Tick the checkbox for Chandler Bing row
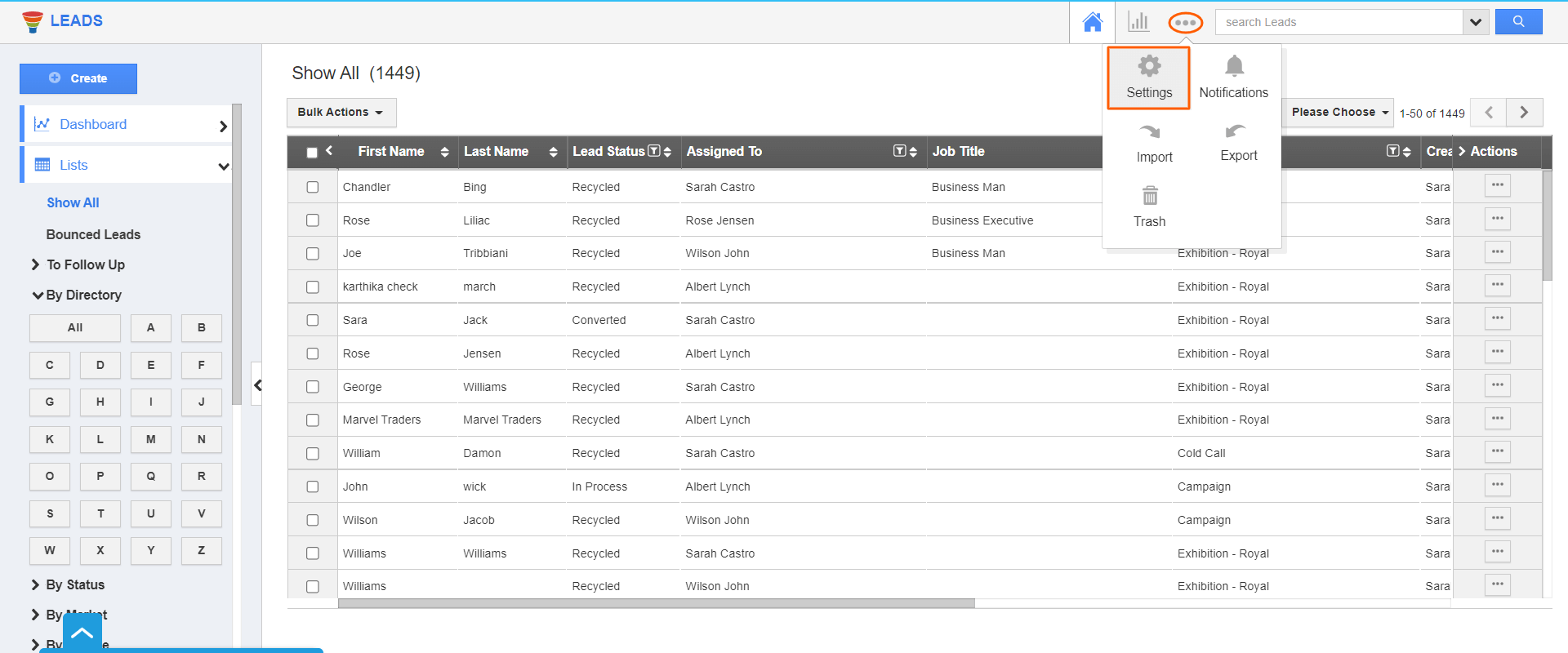Viewport: 1568px width, 653px height. pyautogui.click(x=313, y=187)
